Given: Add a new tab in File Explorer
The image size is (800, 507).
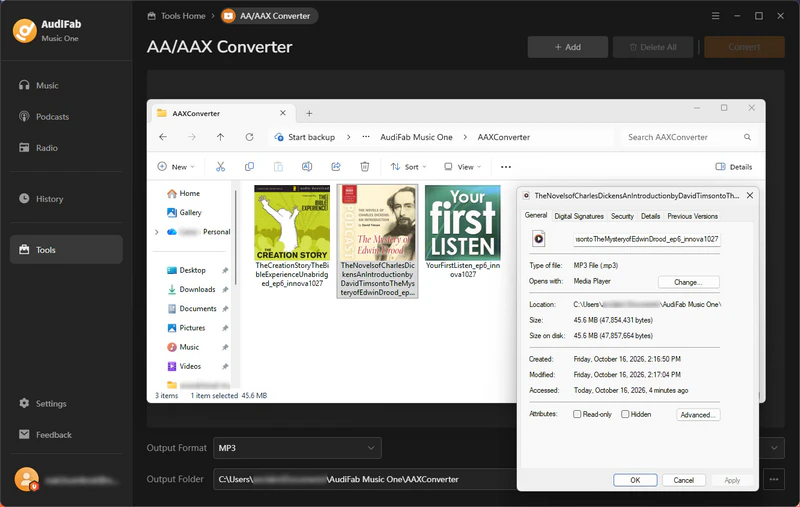Looking at the screenshot, I should pyautogui.click(x=309, y=113).
